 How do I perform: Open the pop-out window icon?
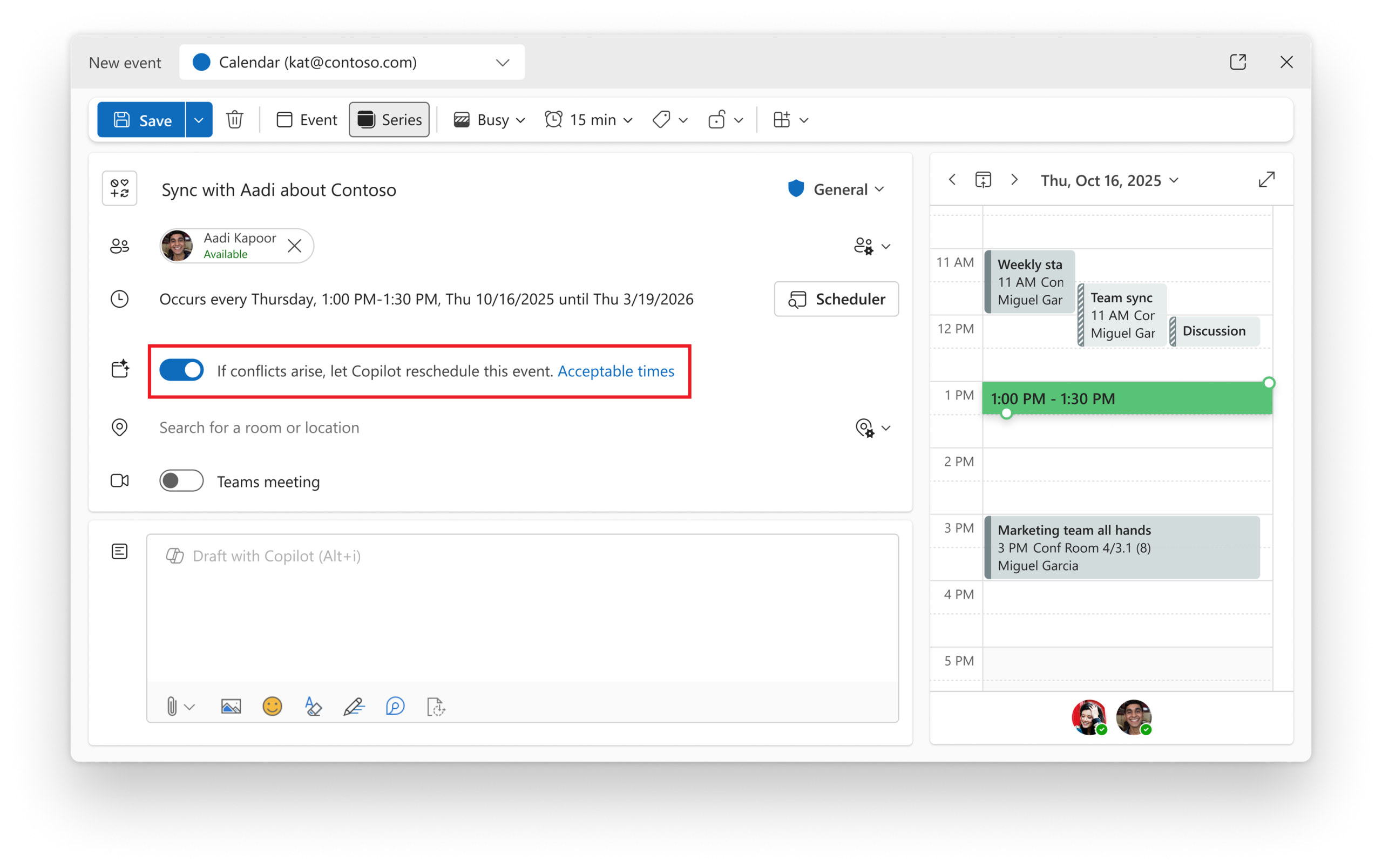(x=1237, y=62)
